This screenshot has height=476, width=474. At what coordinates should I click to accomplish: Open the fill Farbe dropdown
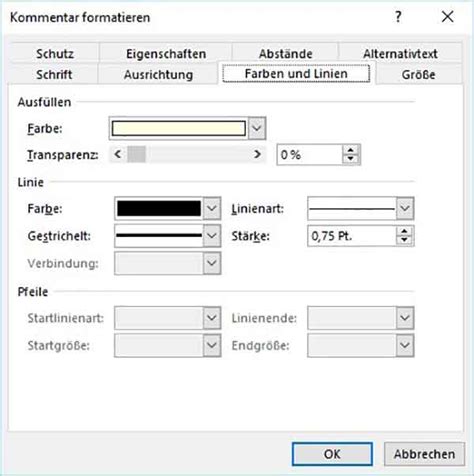[x=256, y=128]
